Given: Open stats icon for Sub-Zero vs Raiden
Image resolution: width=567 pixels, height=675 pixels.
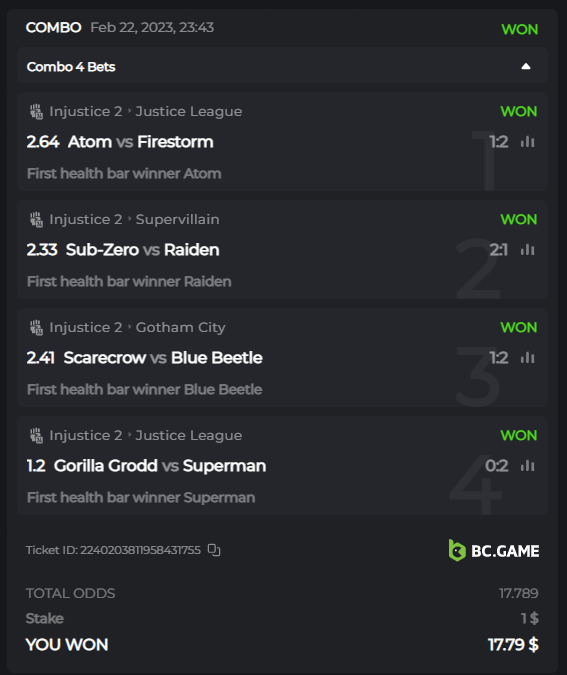Looking at the screenshot, I should click(x=527, y=250).
